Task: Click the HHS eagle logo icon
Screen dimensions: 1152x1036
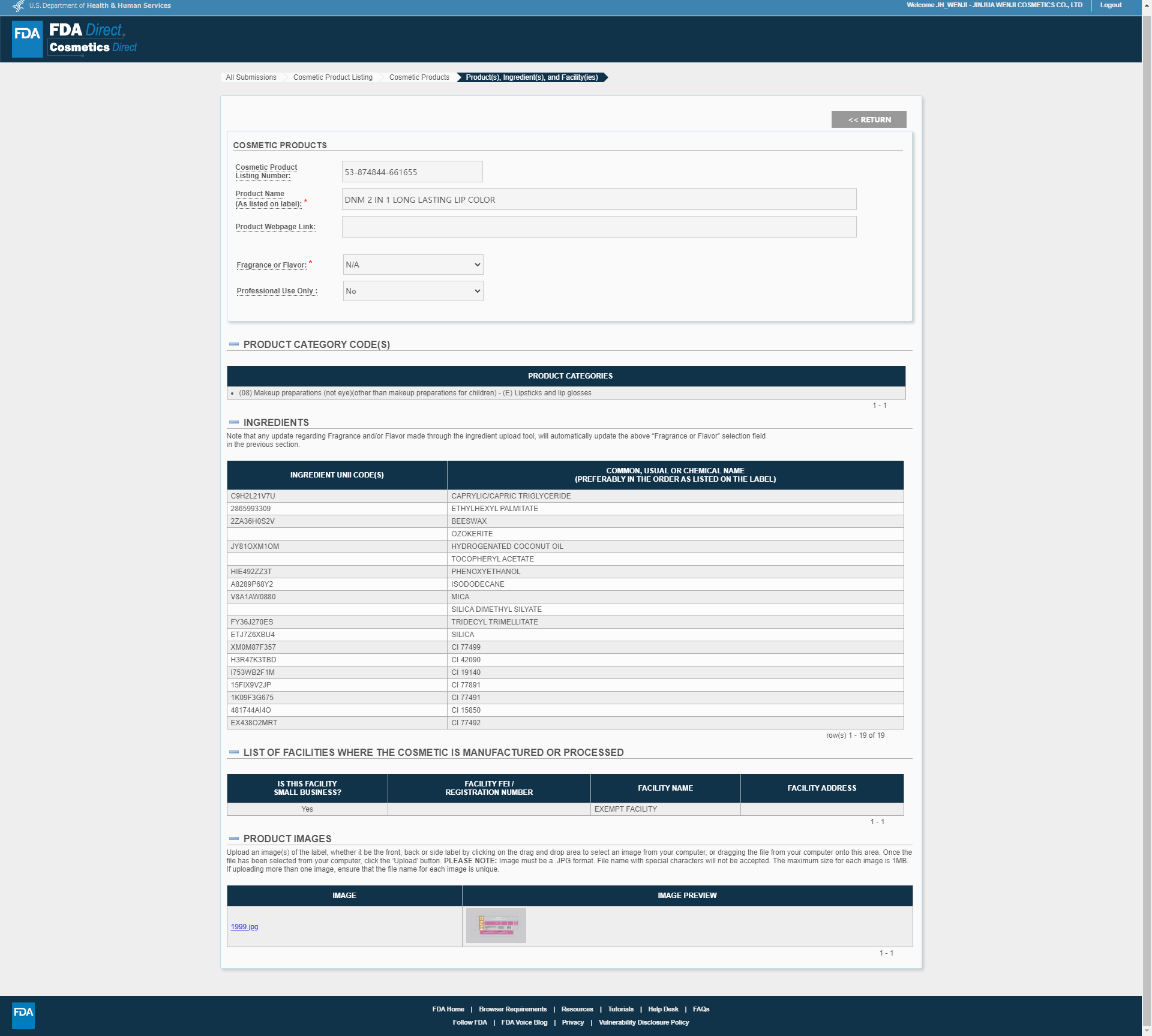Action: click(19, 6)
